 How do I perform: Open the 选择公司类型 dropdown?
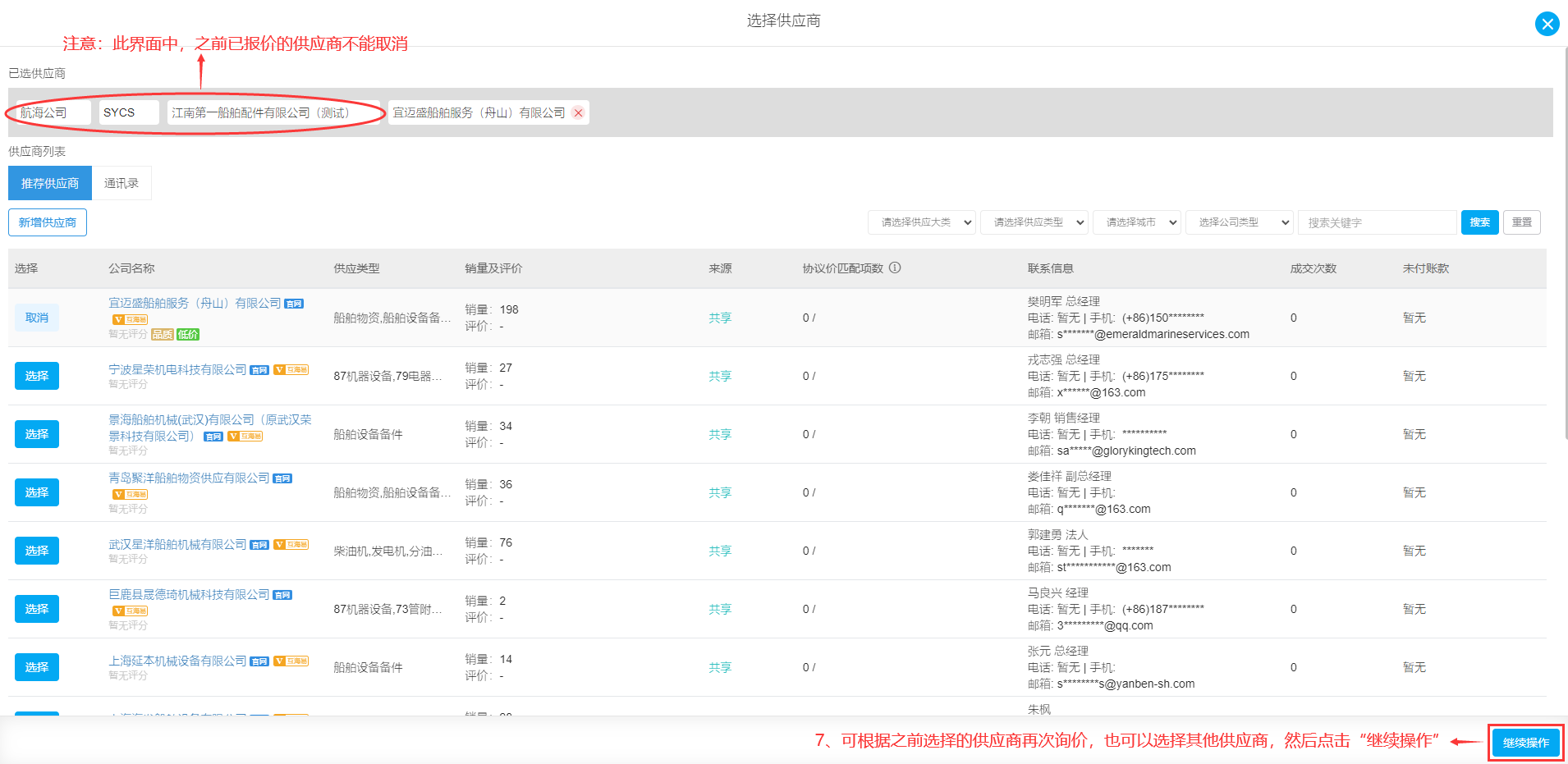[1240, 222]
